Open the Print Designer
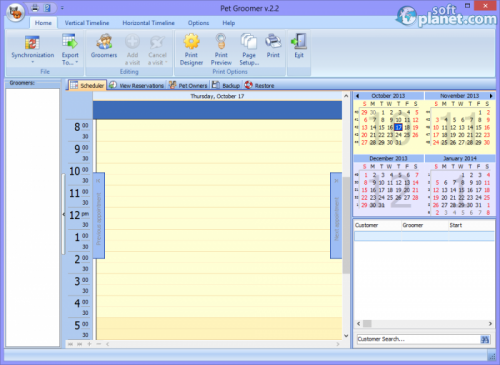This screenshot has width=500, height=365. coord(191,49)
